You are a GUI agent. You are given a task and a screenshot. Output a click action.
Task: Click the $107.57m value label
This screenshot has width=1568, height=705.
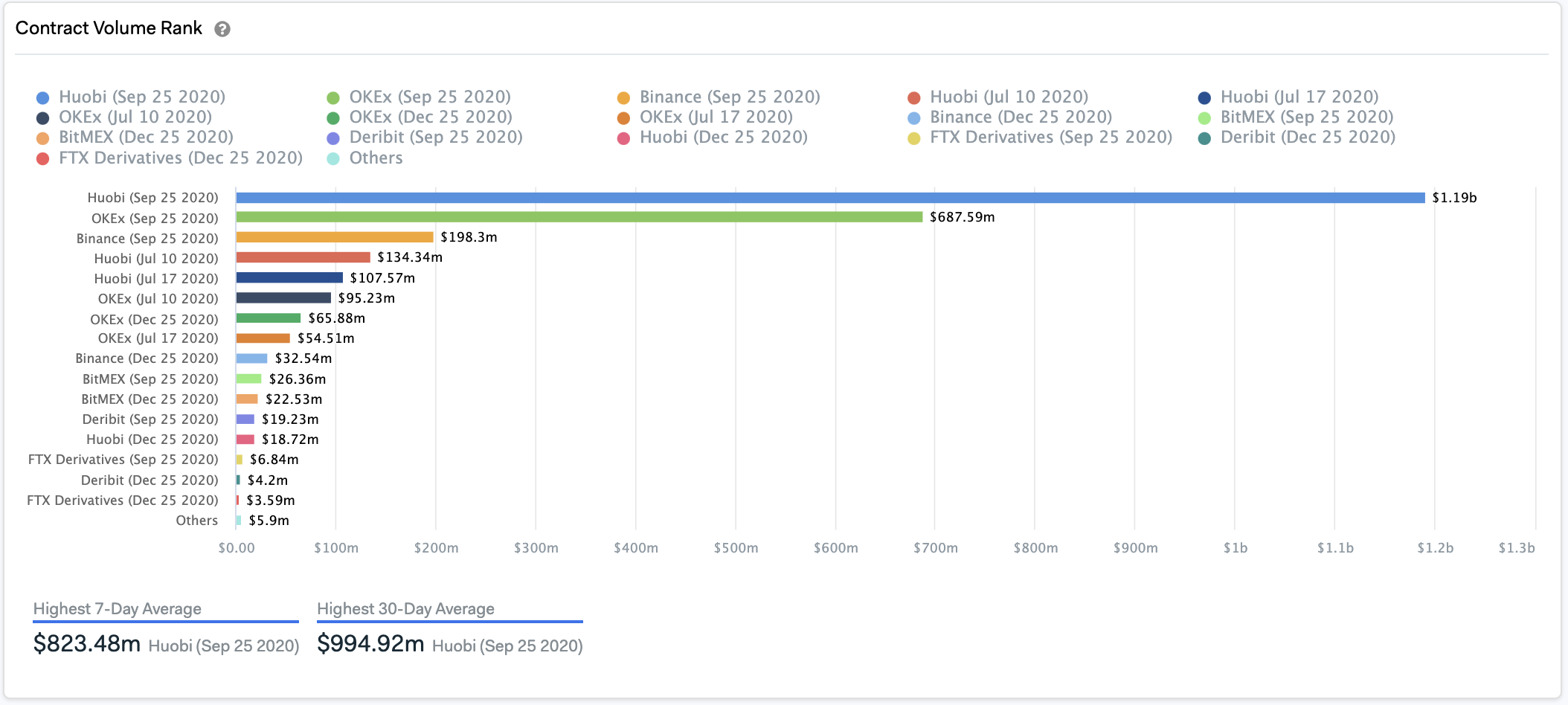382,277
